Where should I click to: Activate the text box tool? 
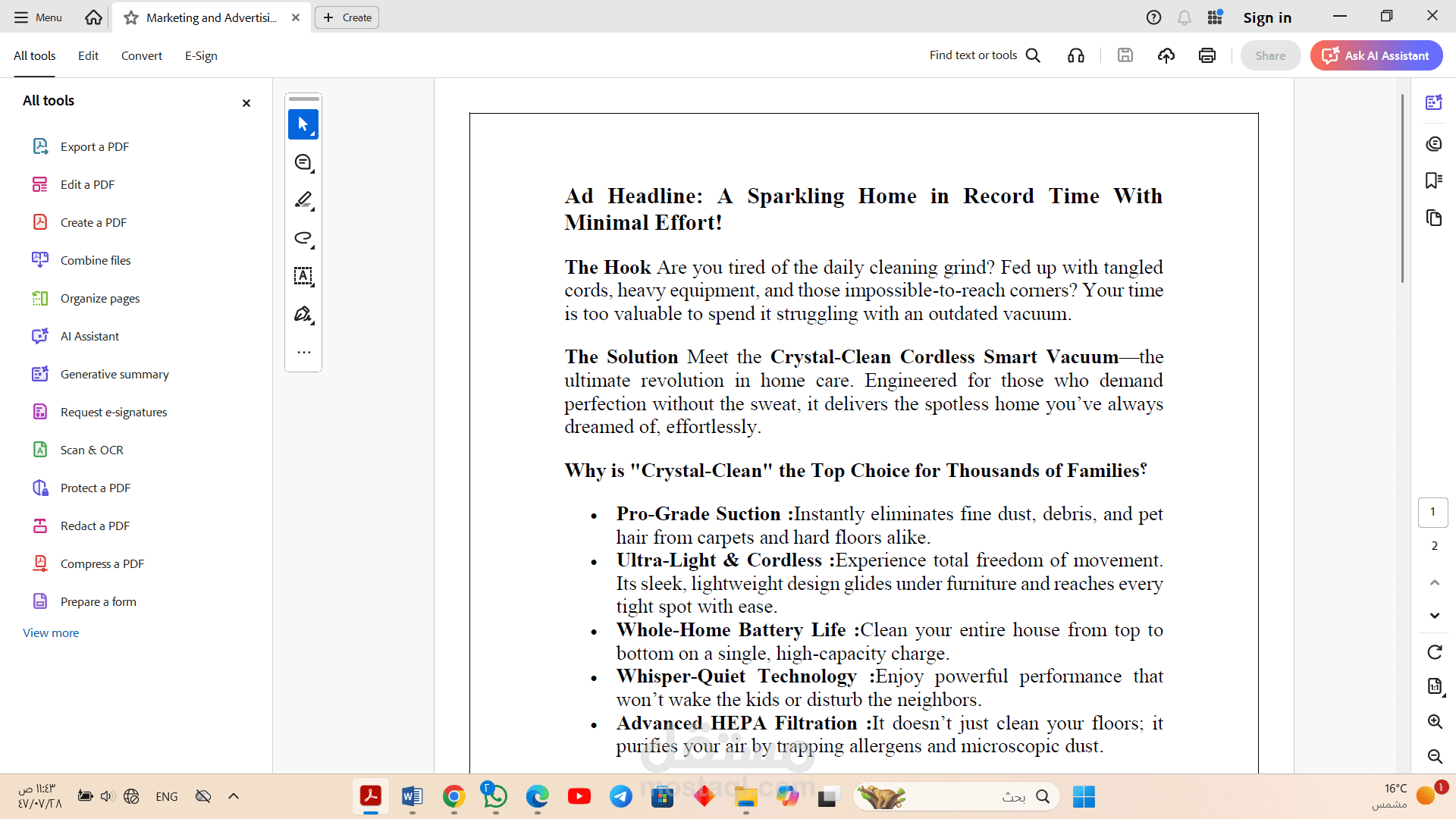click(x=303, y=276)
